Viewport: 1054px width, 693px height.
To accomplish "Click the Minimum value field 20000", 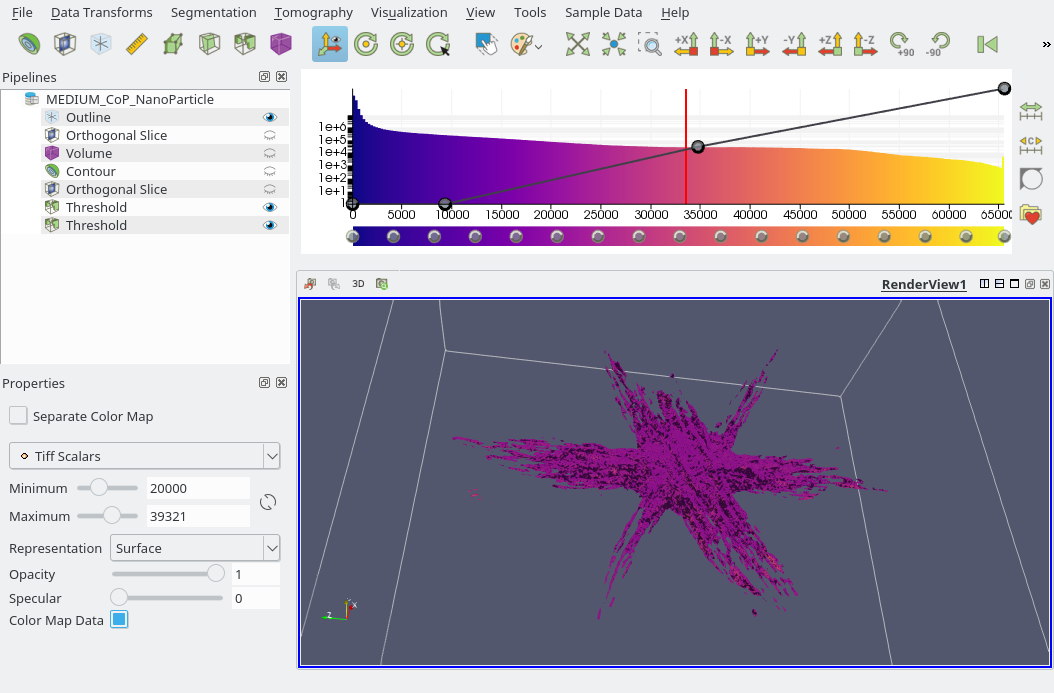I will click(198, 488).
